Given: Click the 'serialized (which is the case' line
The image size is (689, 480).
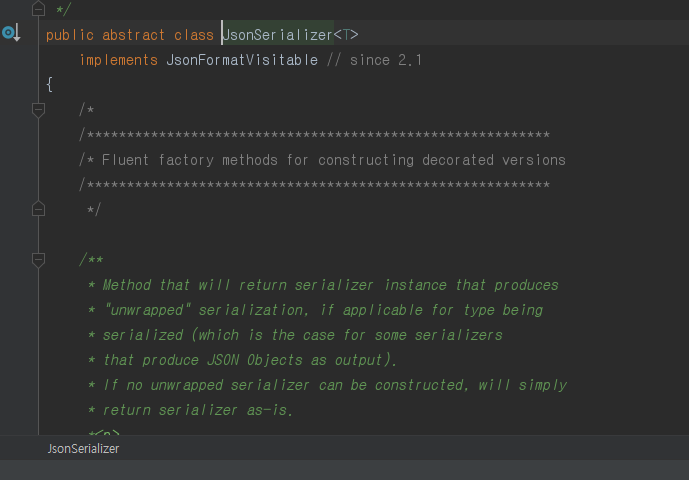Looking at the screenshot, I should point(295,335).
